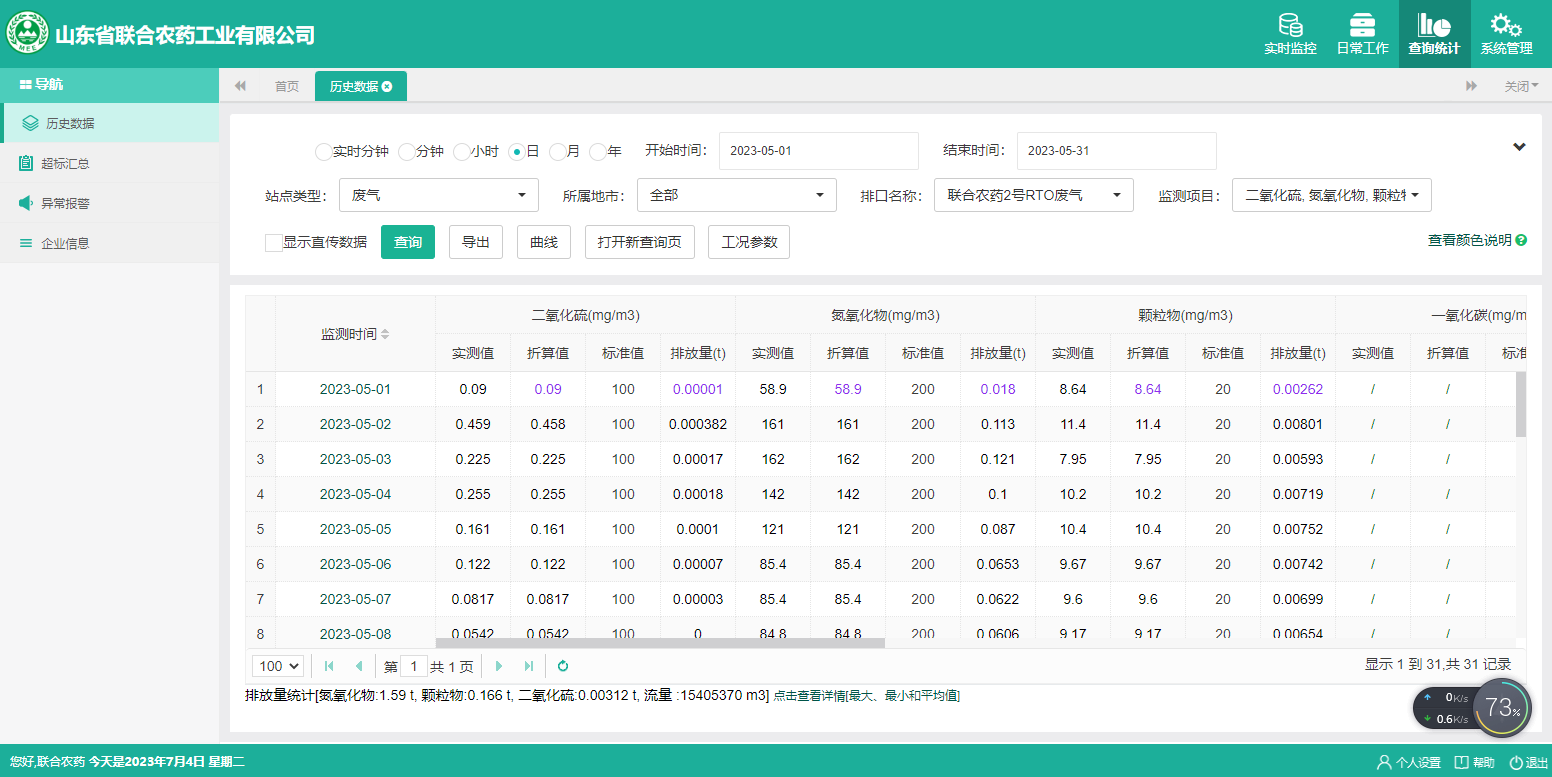Select the 实时分钟 radio option
Image resolution: width=1552 pixels, height=777 pixels.
coord(323,152)
